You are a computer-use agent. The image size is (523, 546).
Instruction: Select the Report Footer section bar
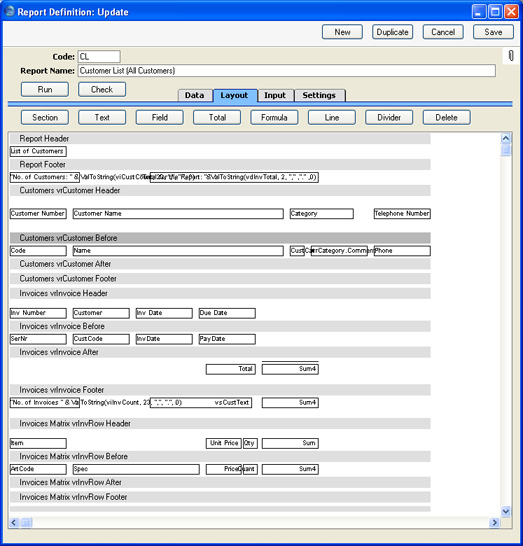pyautogui.click(x=220, y=164)
